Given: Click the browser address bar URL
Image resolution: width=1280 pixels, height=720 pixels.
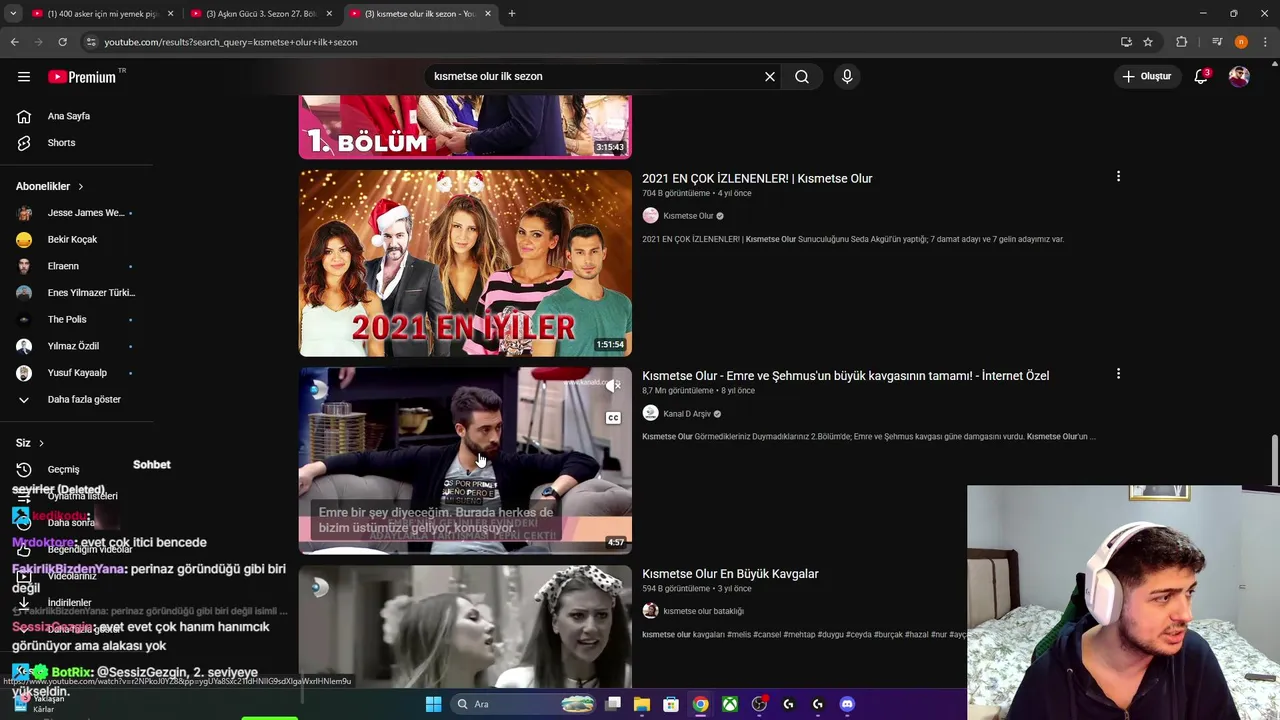Looking at the screenshot, I should point(231,42).
